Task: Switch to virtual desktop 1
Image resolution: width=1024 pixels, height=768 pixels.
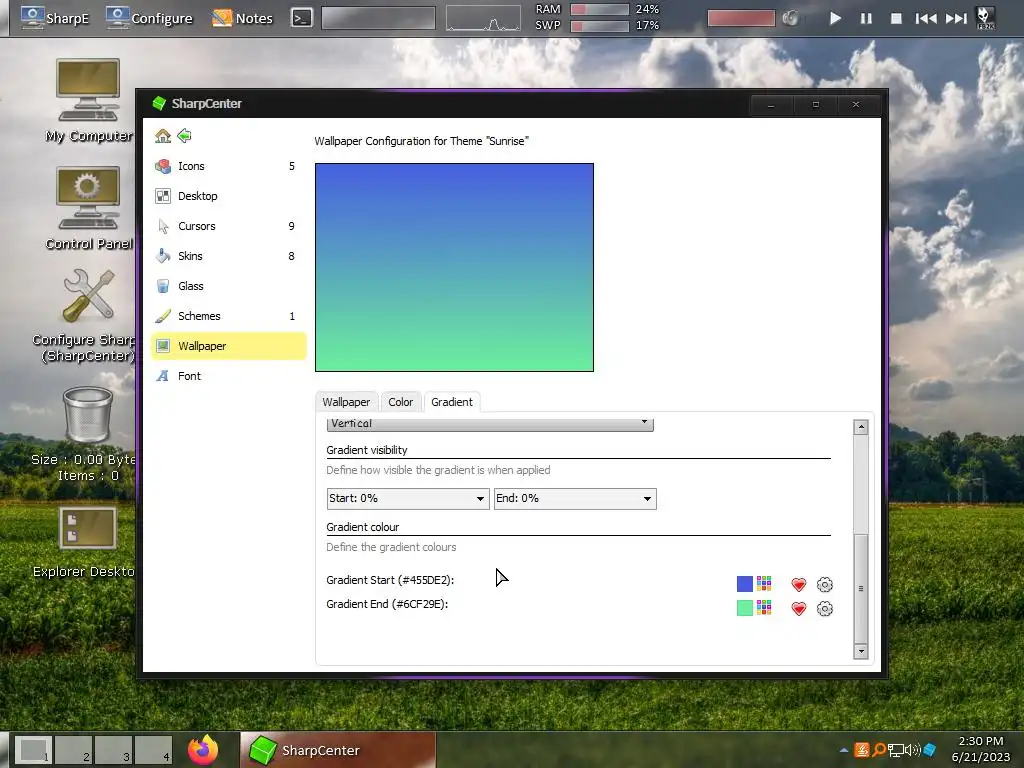Action: tap(33, 750)
